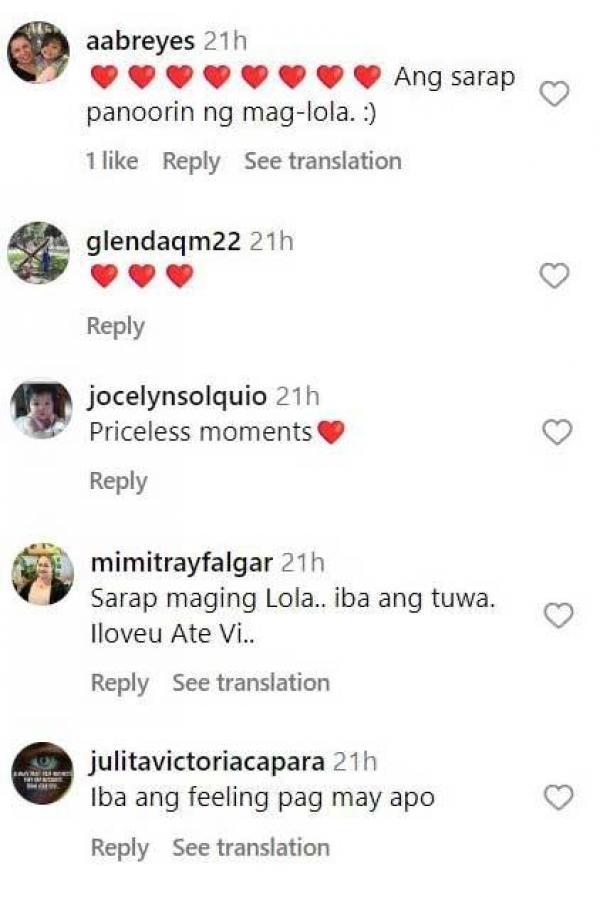See translation of julitavictoriacapara's comment
Image resolution: width=600 pixels, height=897 pixels.
click(251, 848)
